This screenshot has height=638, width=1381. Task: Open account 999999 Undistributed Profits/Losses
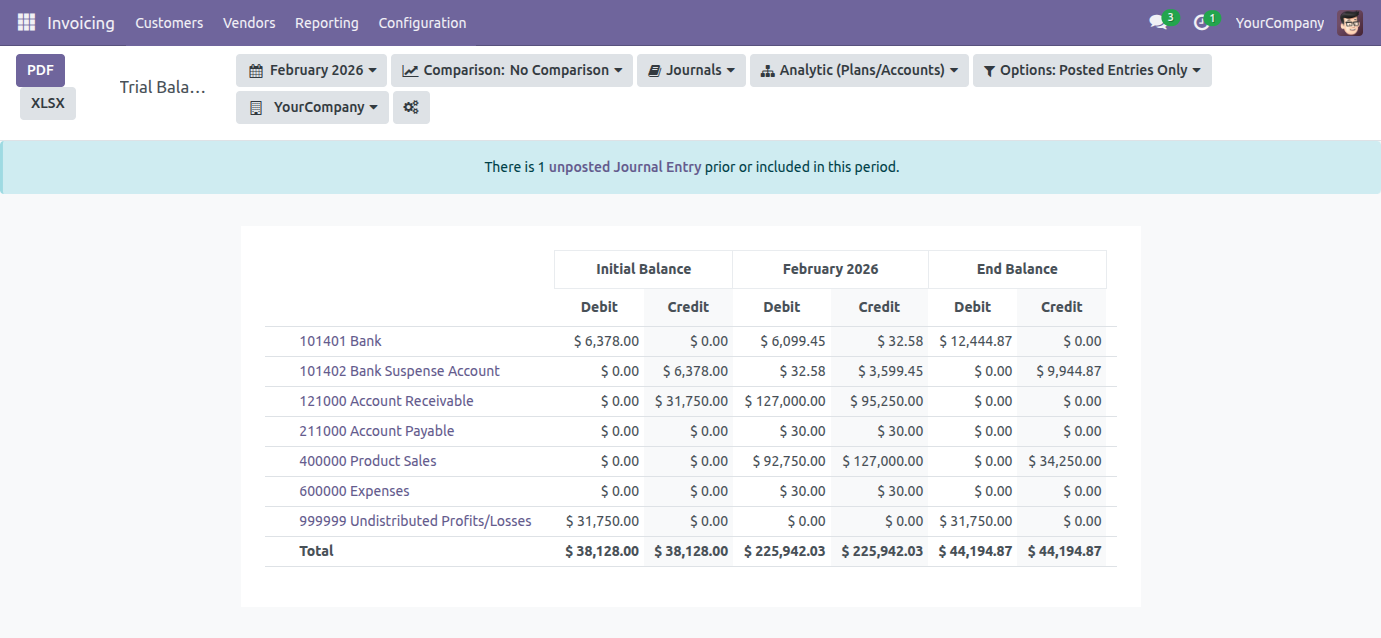coord(417,520)
